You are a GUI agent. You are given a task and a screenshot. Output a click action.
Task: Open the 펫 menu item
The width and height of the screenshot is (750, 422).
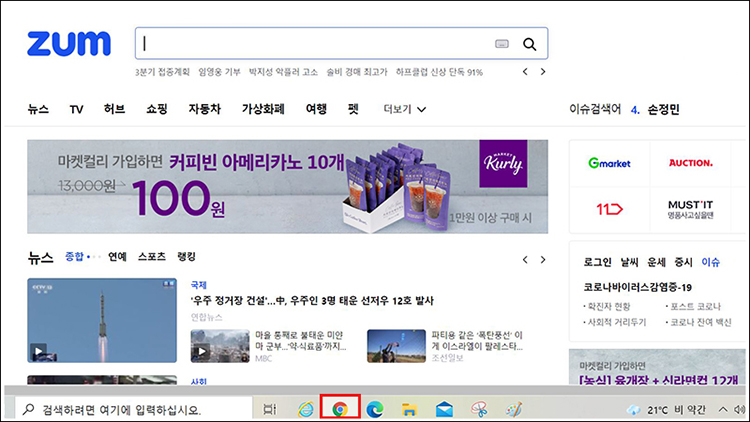[x=353, y=109]
